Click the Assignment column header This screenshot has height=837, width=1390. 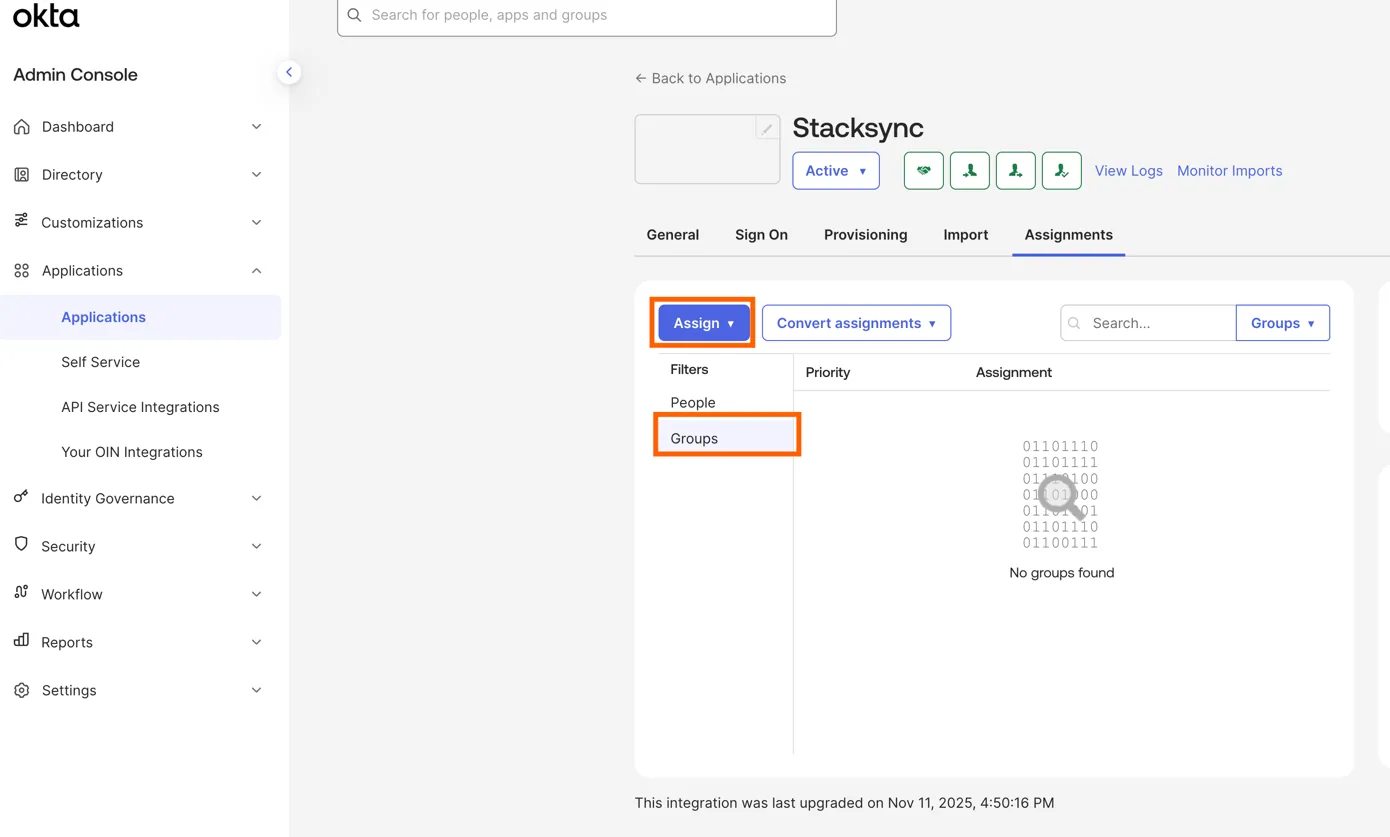pos(1014,372)
